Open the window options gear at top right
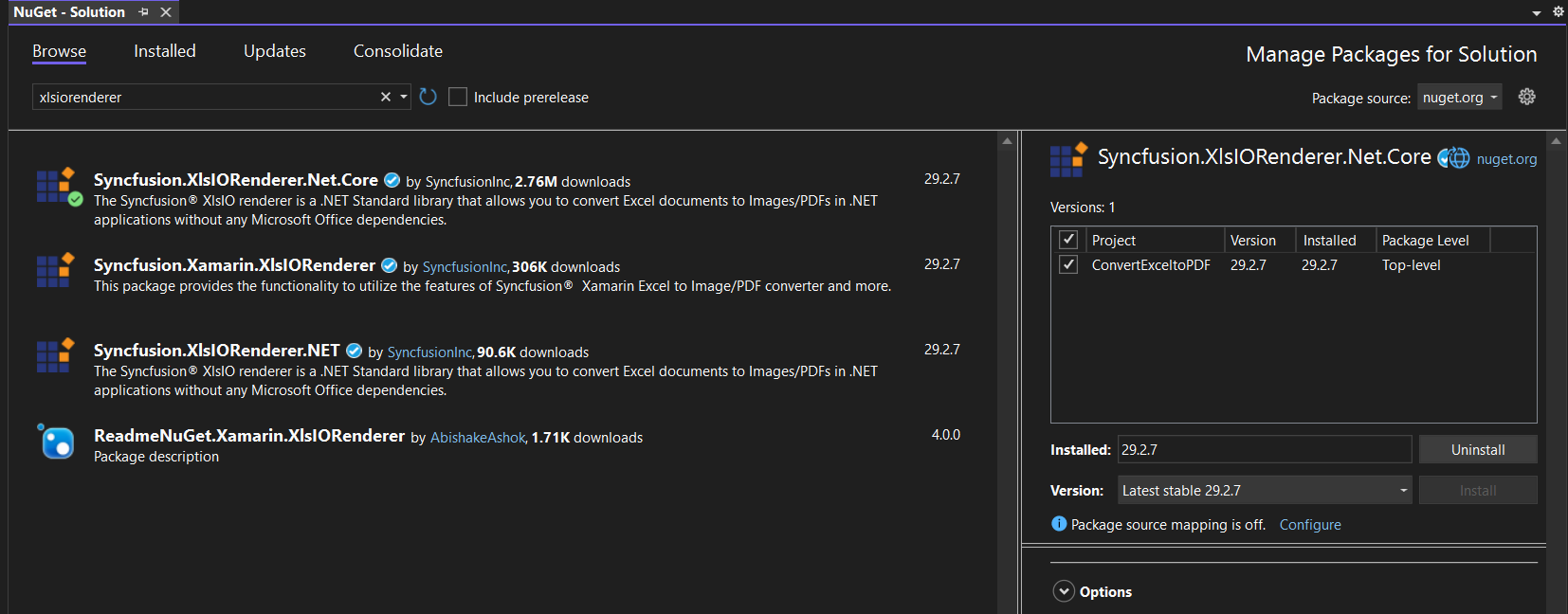The height and width of the screenshot is (614, 1568). pos(1558,12)
